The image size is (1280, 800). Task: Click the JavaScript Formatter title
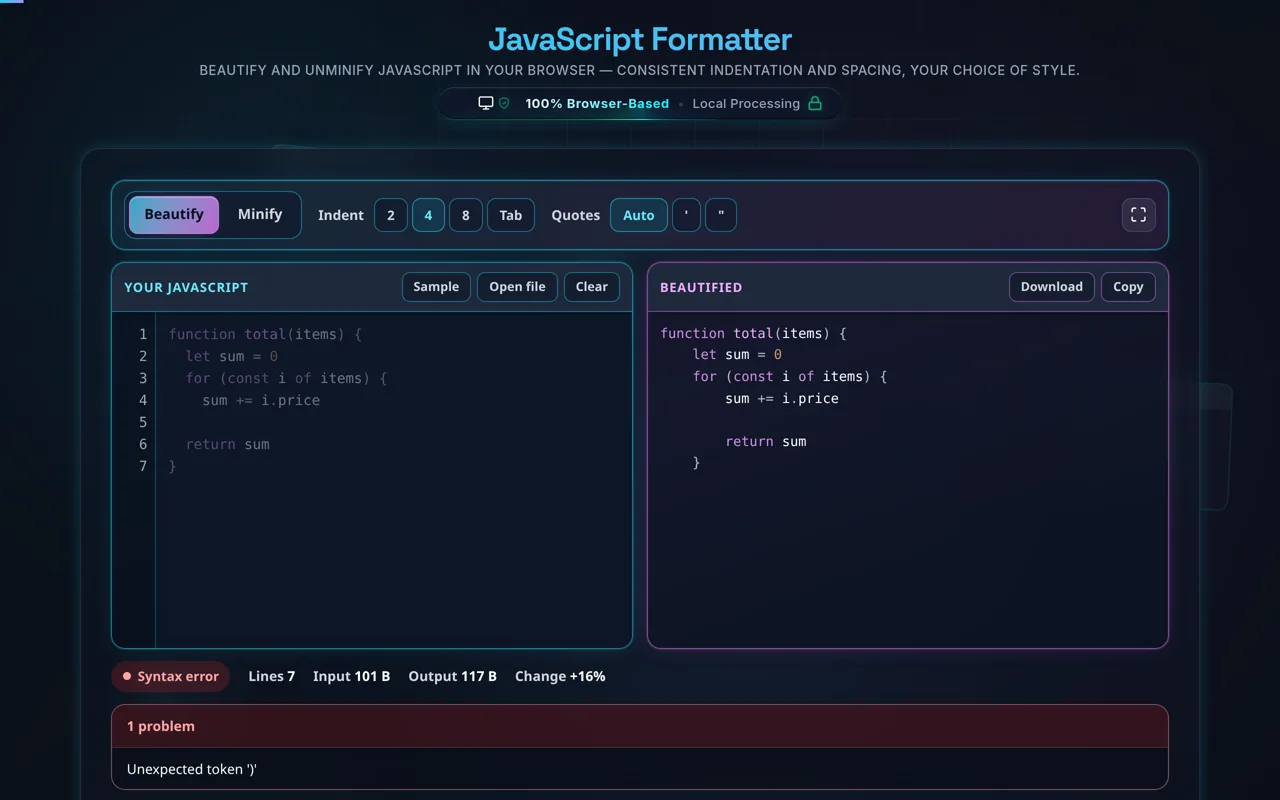(x=640, y=39)
